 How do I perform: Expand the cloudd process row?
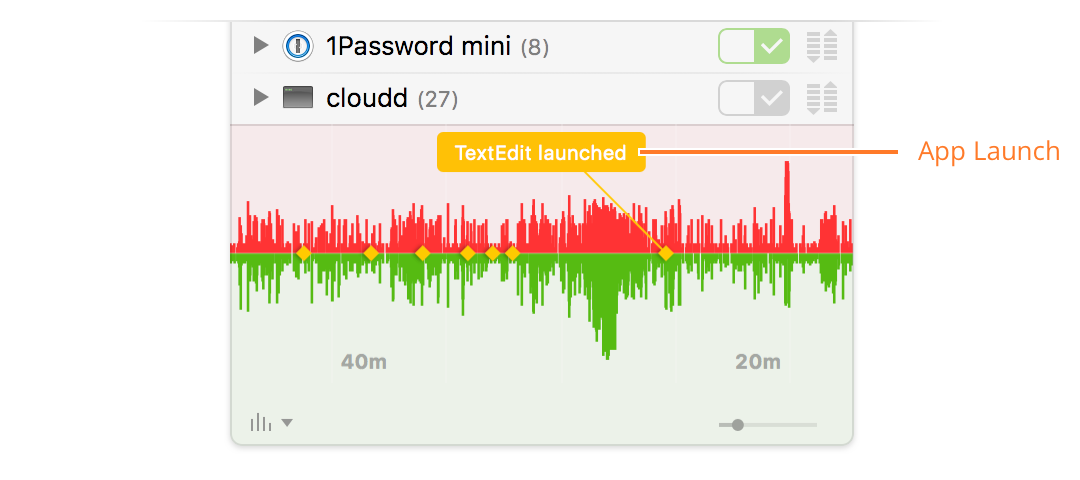[260, 98]
